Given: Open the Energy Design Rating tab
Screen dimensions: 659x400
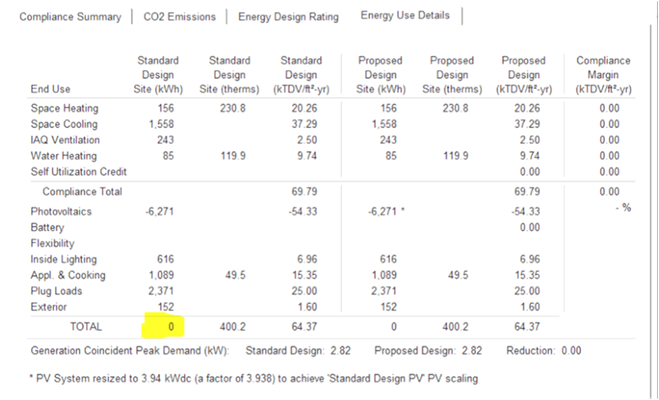Looking at the screenshot, I should [287, 17].
